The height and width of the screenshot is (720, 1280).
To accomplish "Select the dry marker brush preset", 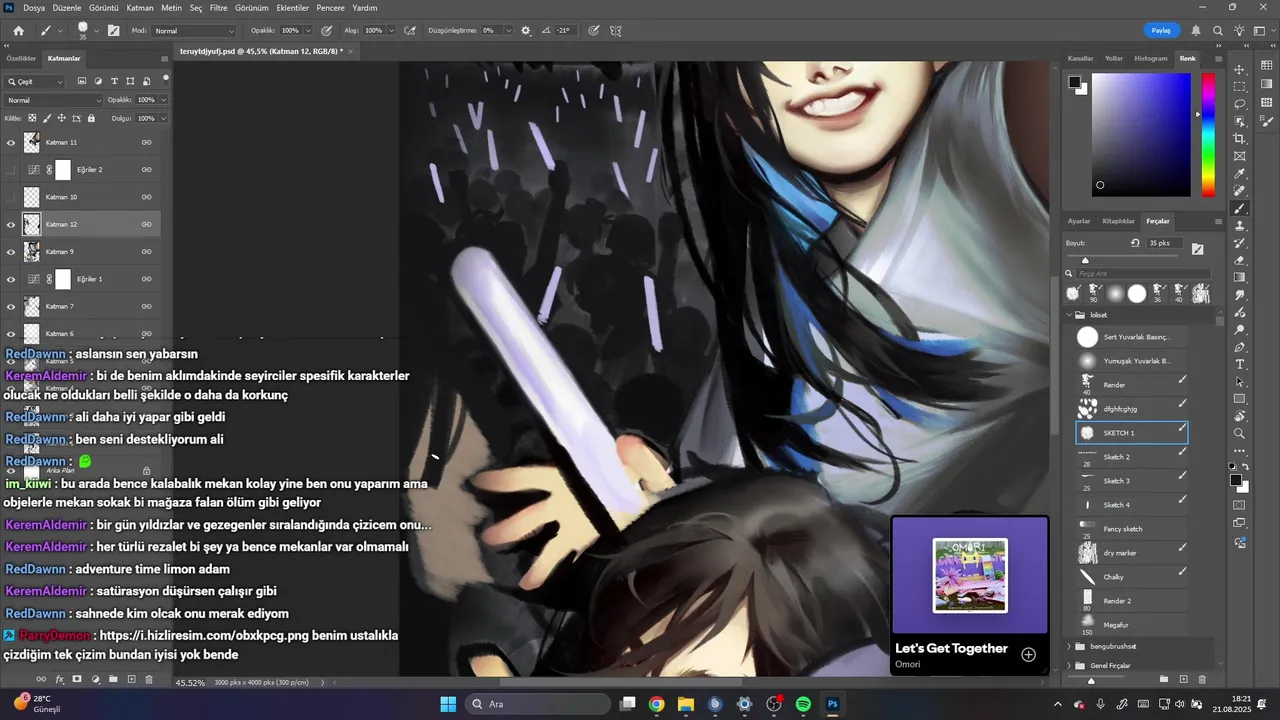I will [x=1132, y=553].
